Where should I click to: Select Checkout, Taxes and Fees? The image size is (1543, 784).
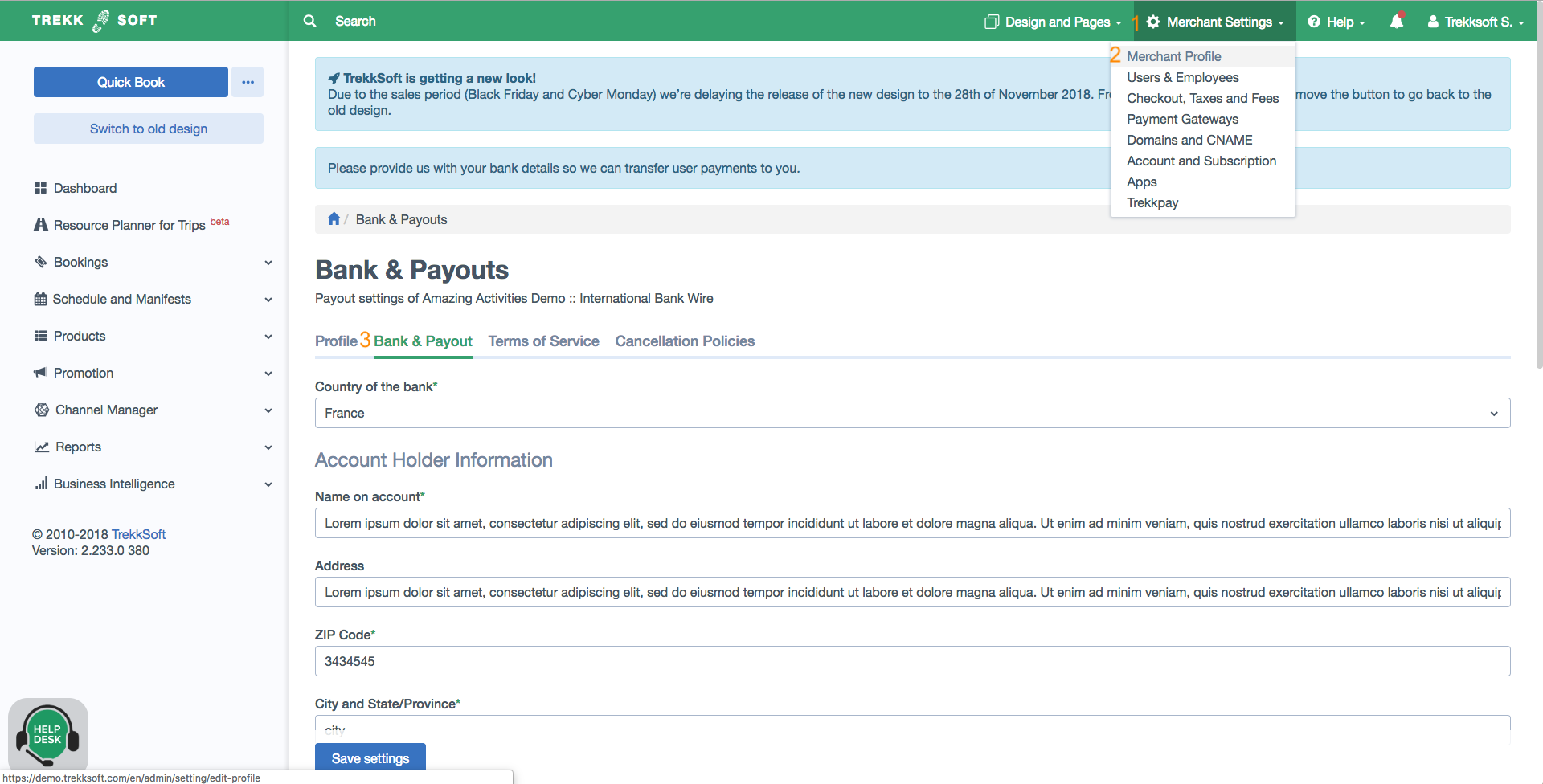pos(1203,98)
